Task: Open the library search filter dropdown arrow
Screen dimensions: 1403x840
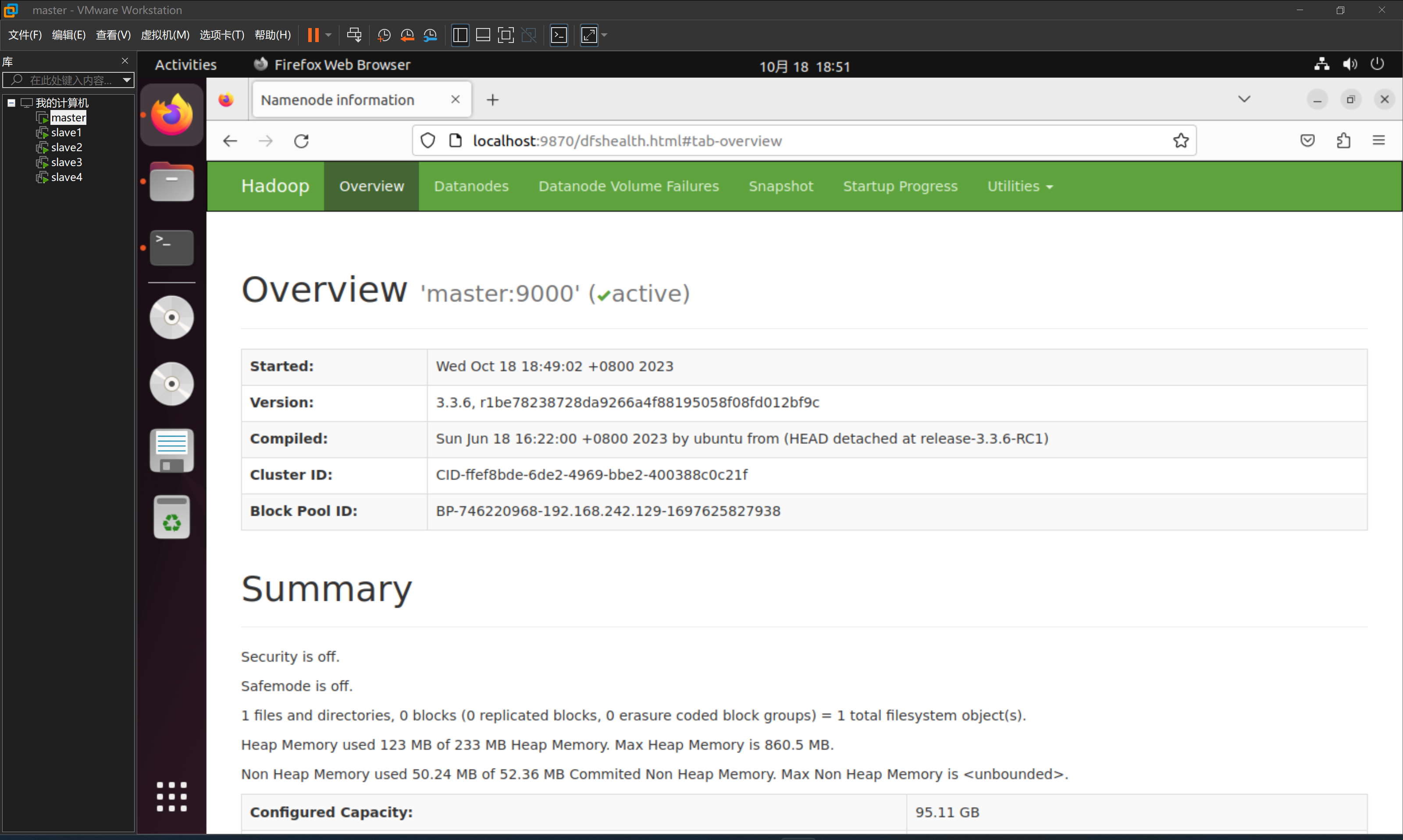Action: click(127, 80)
